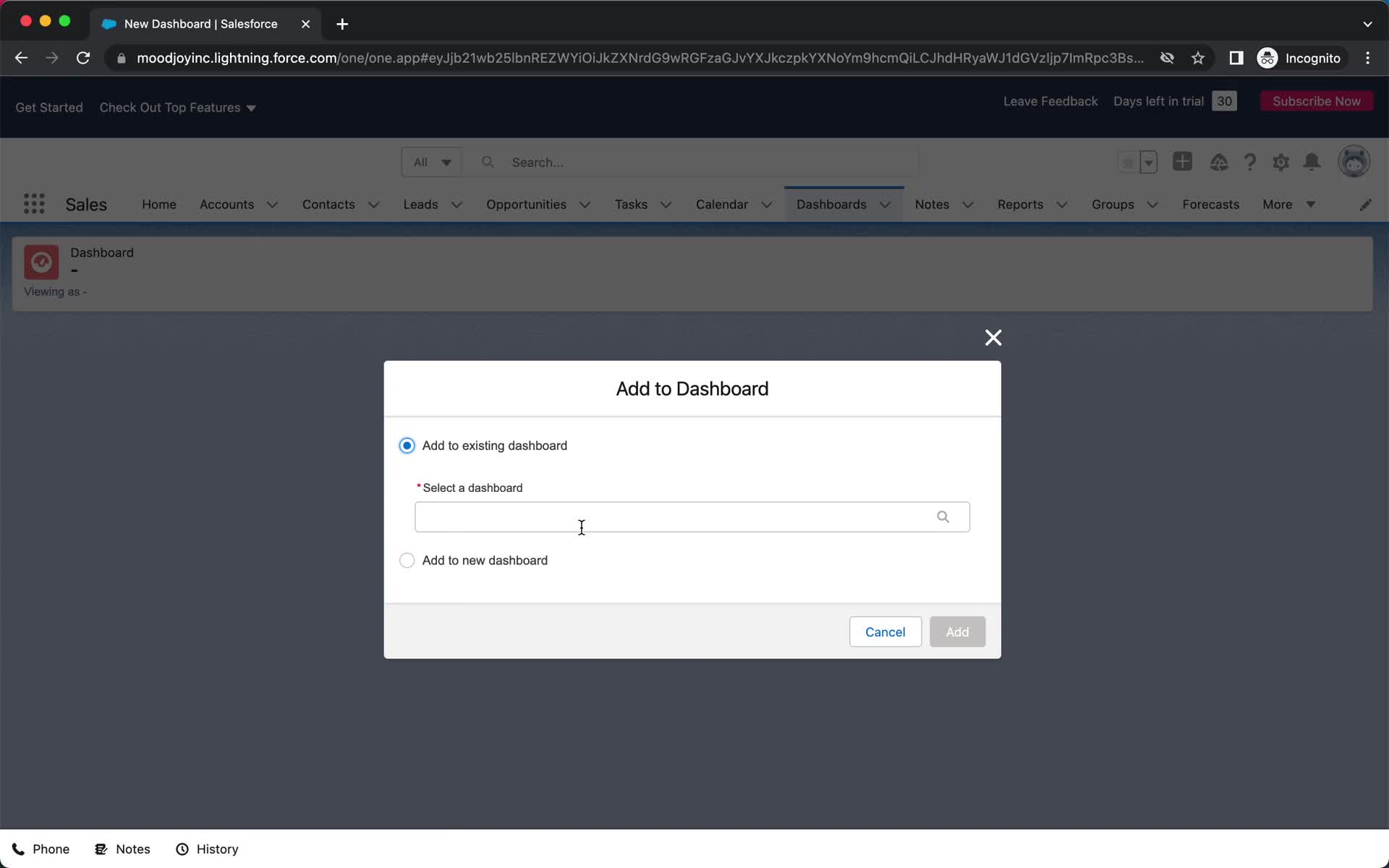Open the Reports tab

click(x=1020, y=205)
